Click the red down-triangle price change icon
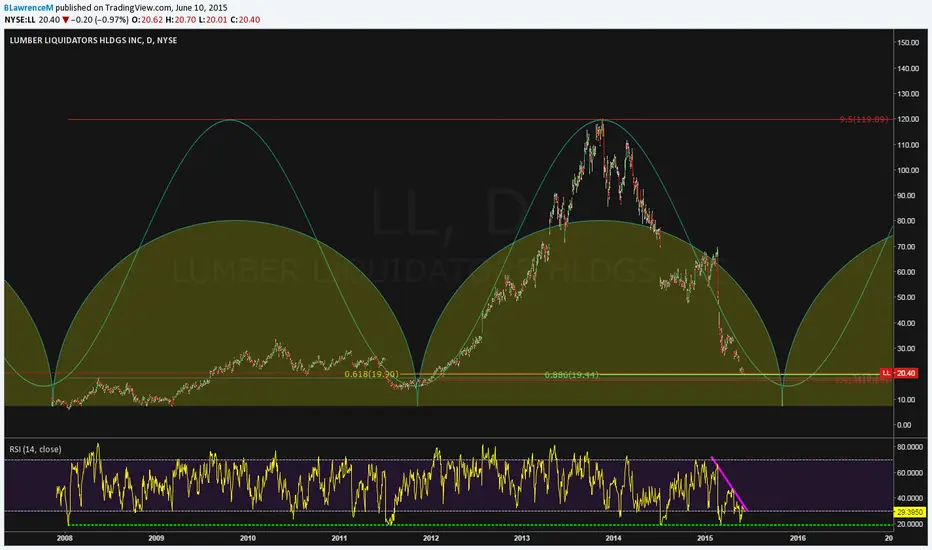The image size is (932, 550). (65, 20)
